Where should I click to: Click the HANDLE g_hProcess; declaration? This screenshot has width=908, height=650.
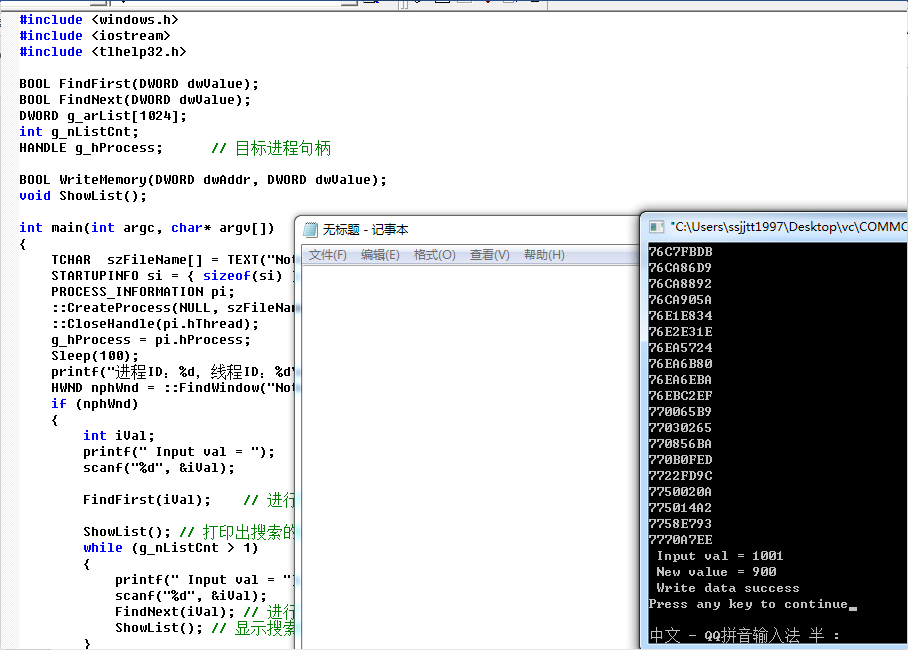[x=90, y=148]
